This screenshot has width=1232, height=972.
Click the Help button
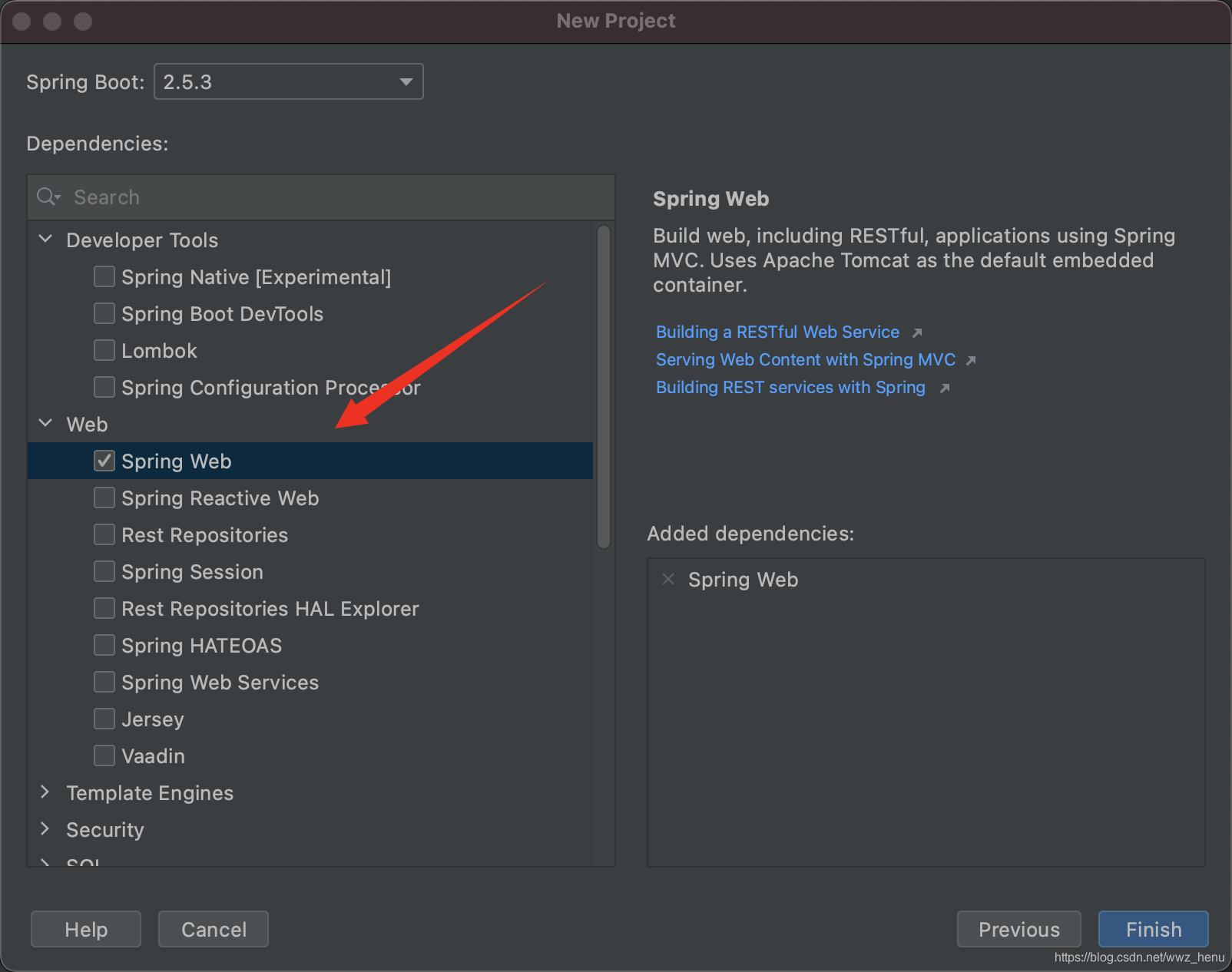[x=86, y=929]
